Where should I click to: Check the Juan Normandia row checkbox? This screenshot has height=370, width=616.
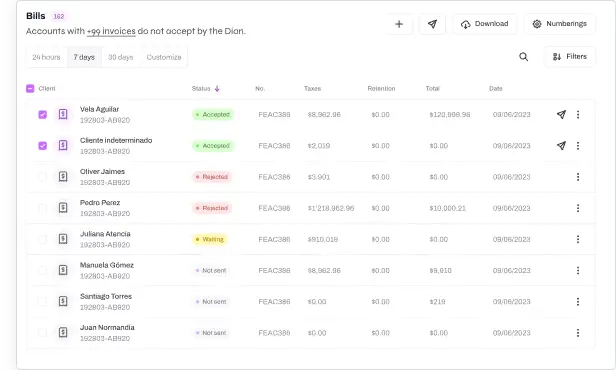[42, 333]
